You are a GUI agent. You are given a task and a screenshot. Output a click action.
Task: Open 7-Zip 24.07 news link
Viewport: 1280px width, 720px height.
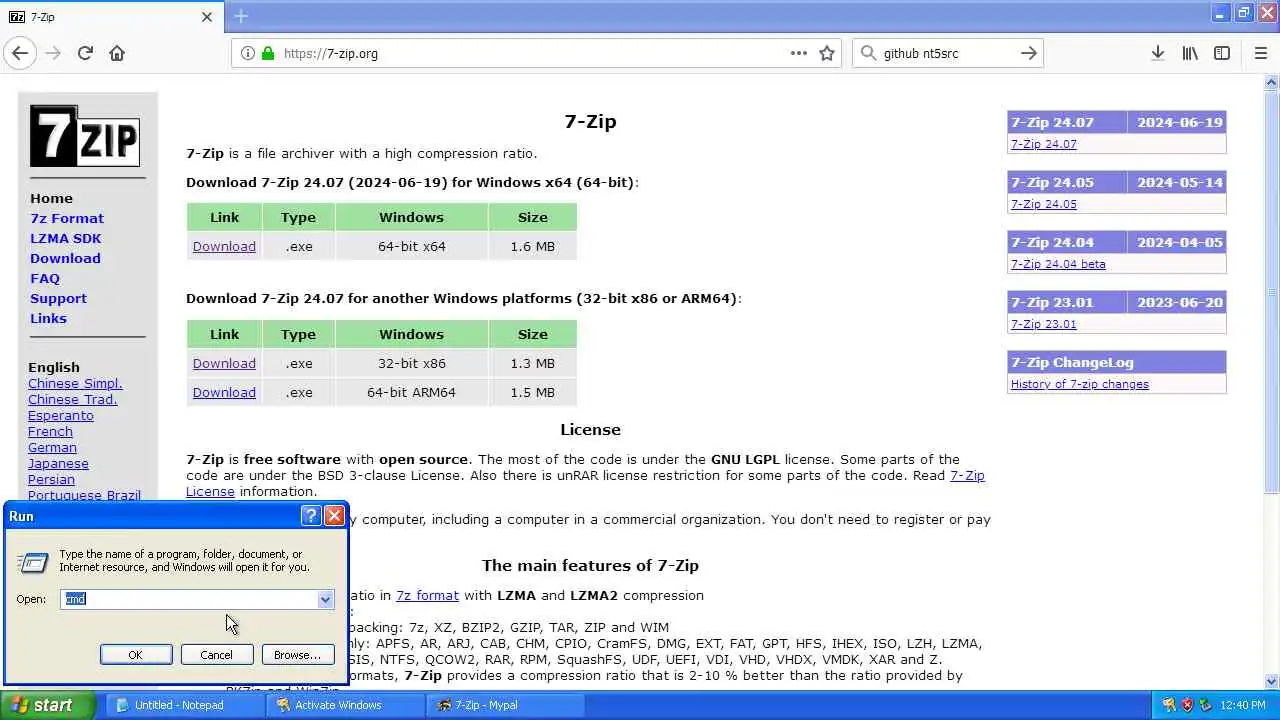point(1043,144)
